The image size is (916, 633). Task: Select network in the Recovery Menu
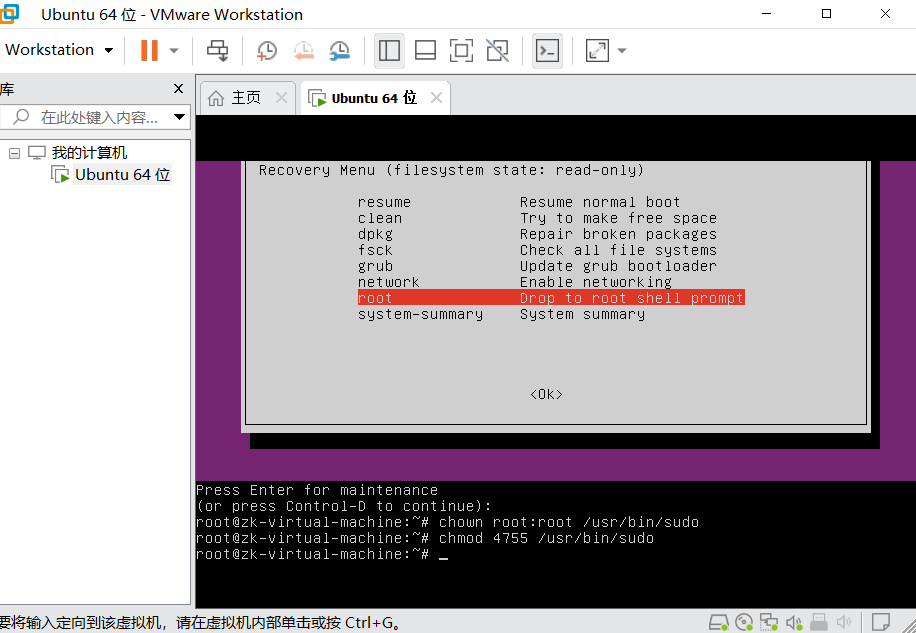point(388,282)
